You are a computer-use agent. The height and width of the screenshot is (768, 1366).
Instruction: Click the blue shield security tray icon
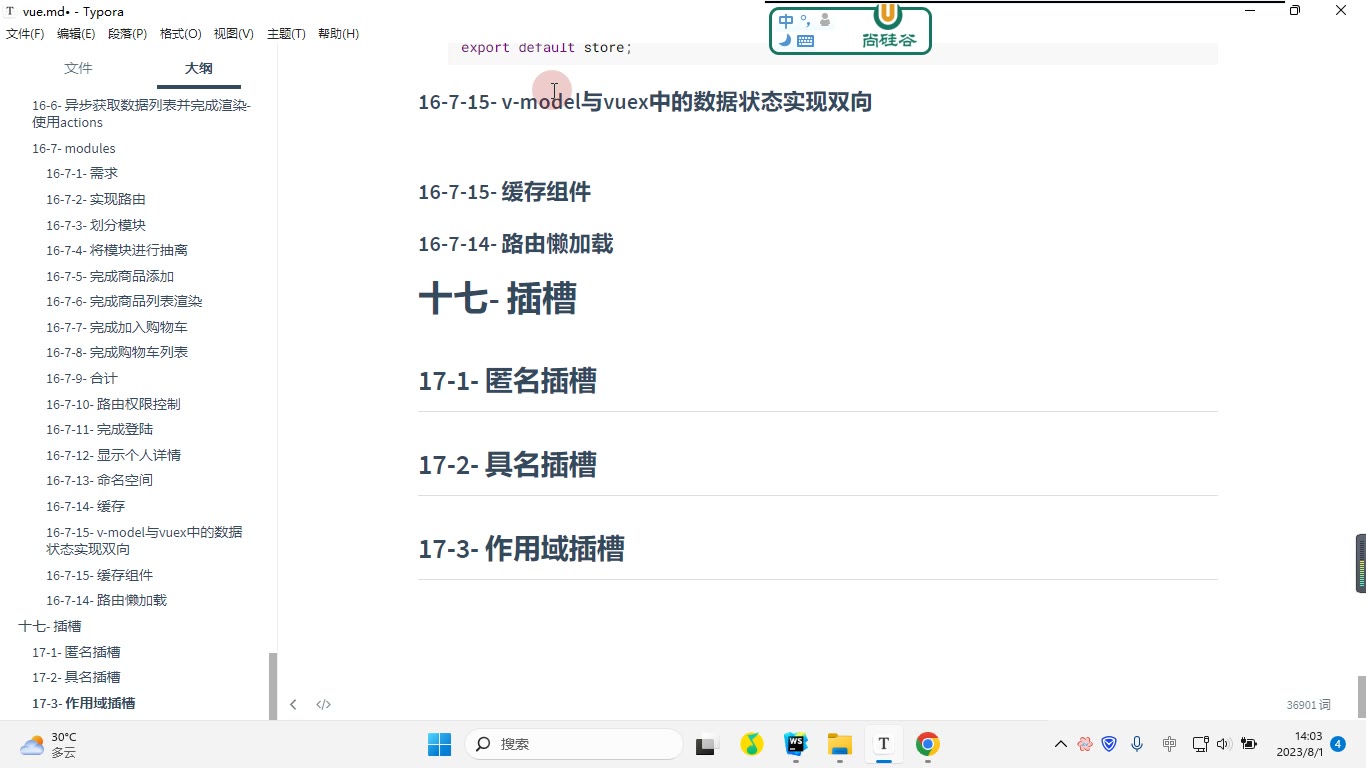click(x=1109, y=744)
